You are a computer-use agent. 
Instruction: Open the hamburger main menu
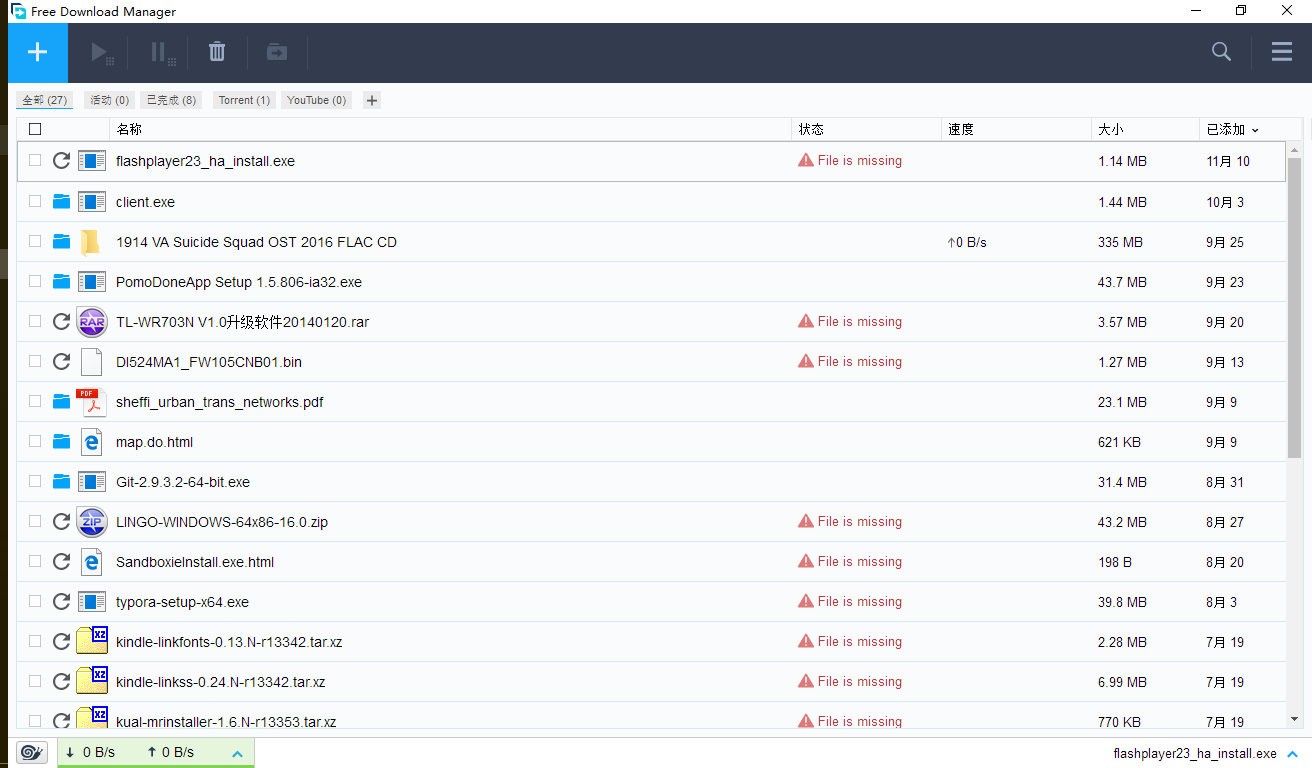pos(1282,52)
